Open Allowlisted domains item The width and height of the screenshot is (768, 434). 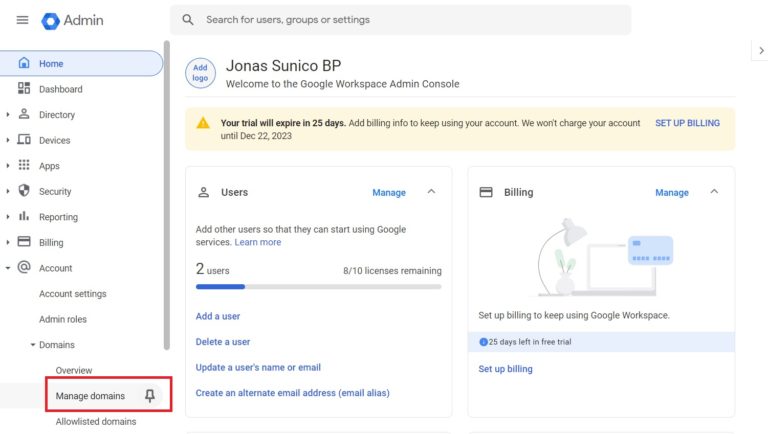[96, 421]
